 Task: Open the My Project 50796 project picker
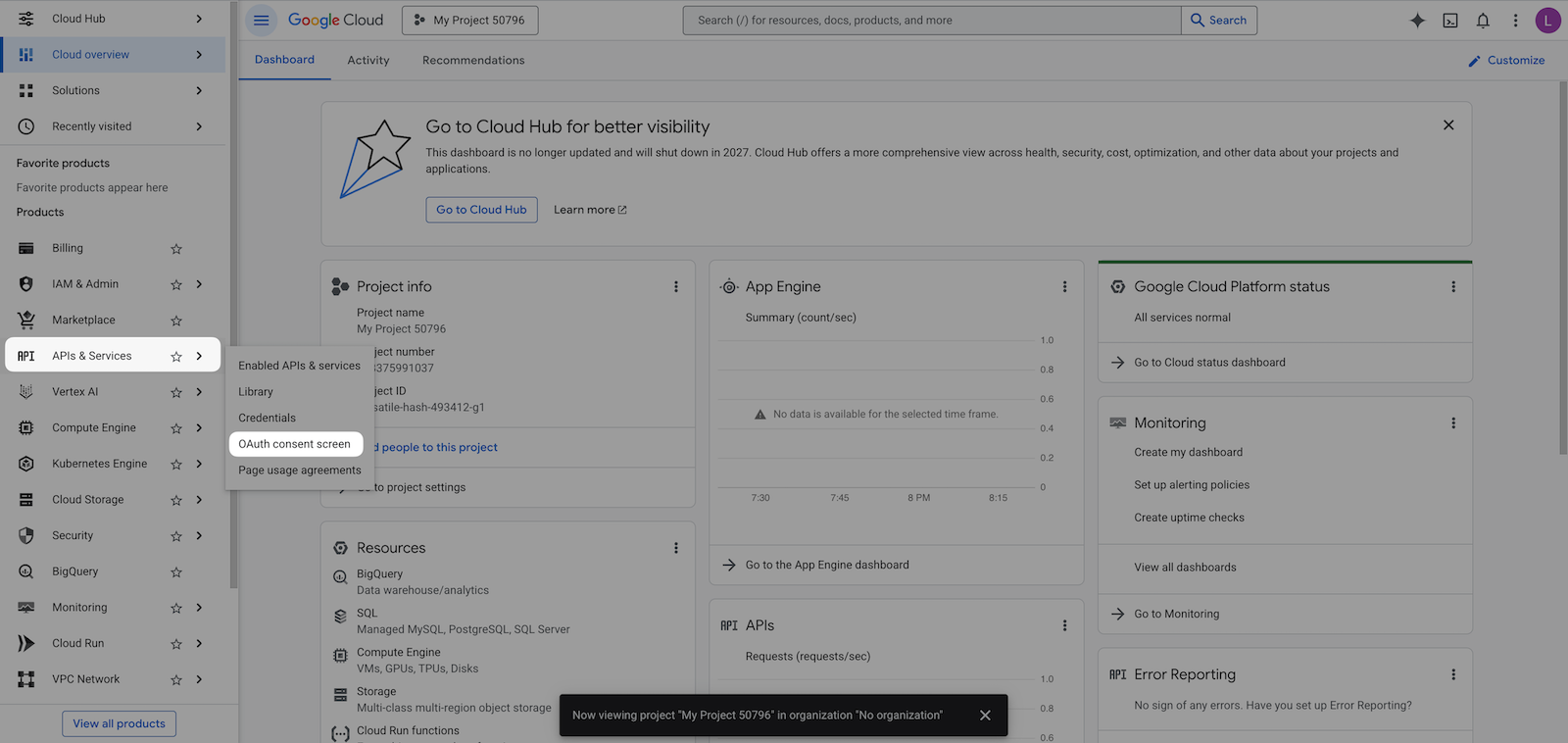pyautogui.click(x=470, y=20)
